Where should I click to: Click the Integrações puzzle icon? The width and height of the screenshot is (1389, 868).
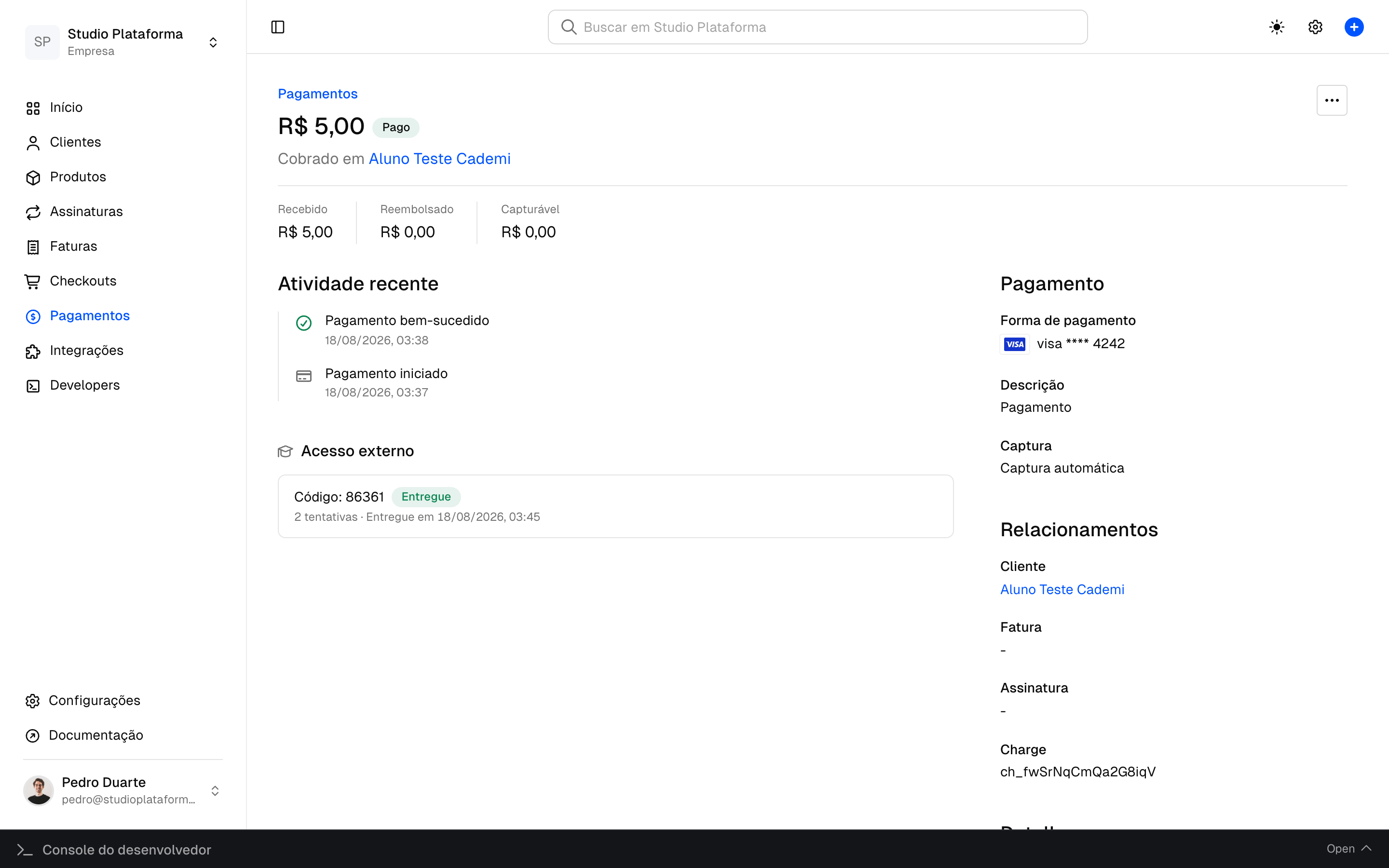click(x=33, y=352)
